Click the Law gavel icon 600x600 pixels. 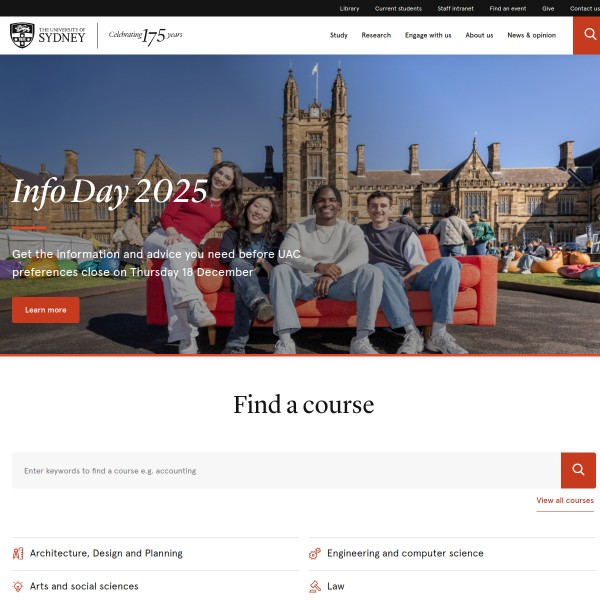click(x=315, y=586)
